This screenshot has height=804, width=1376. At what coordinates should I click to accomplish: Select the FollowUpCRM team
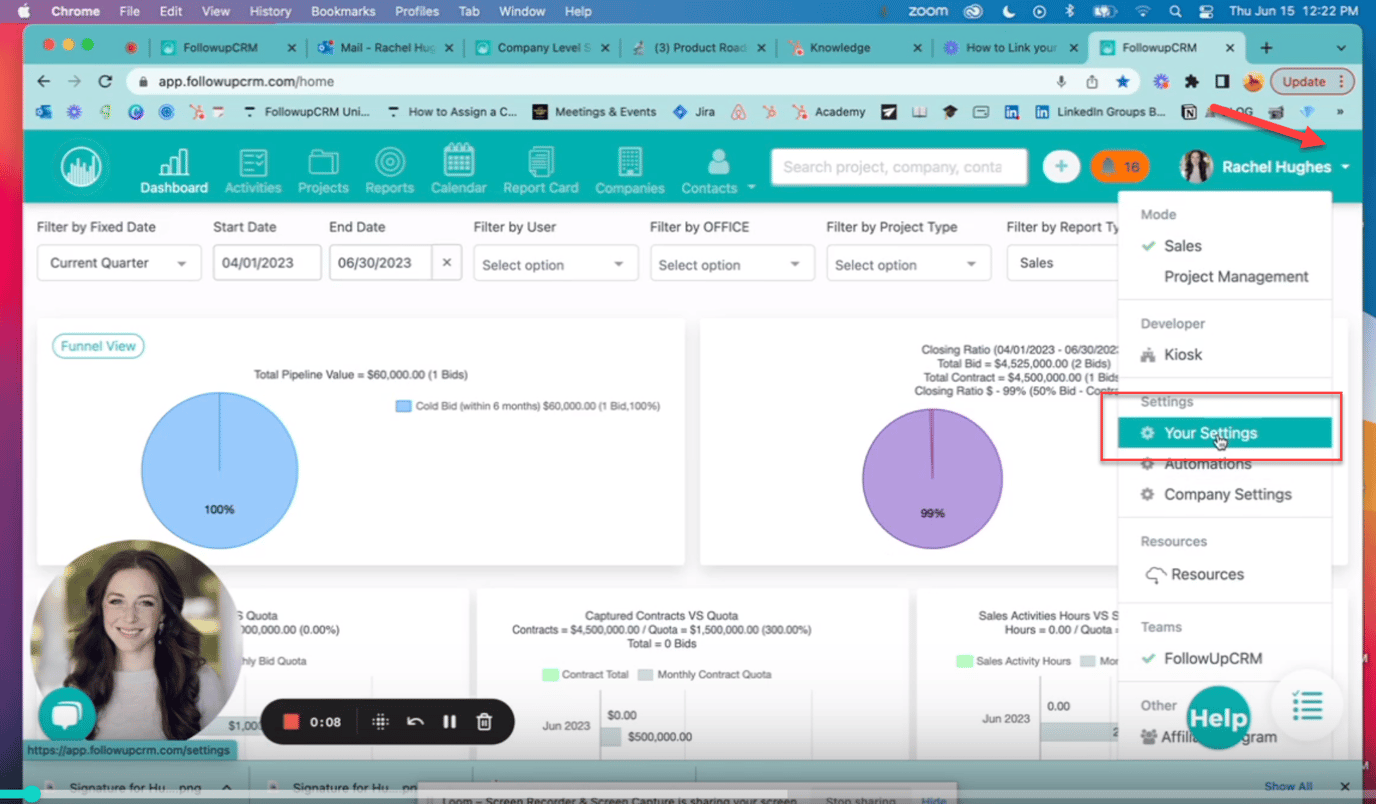(x=1212, y=659)
